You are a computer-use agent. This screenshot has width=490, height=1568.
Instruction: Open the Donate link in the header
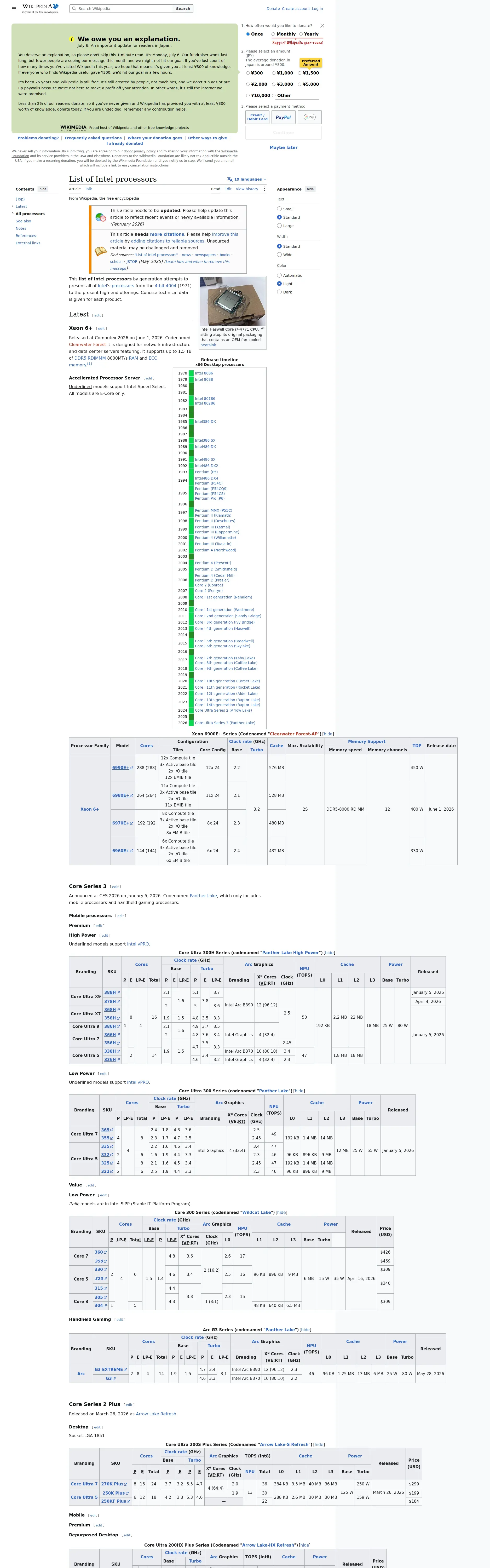click(273, 9)
